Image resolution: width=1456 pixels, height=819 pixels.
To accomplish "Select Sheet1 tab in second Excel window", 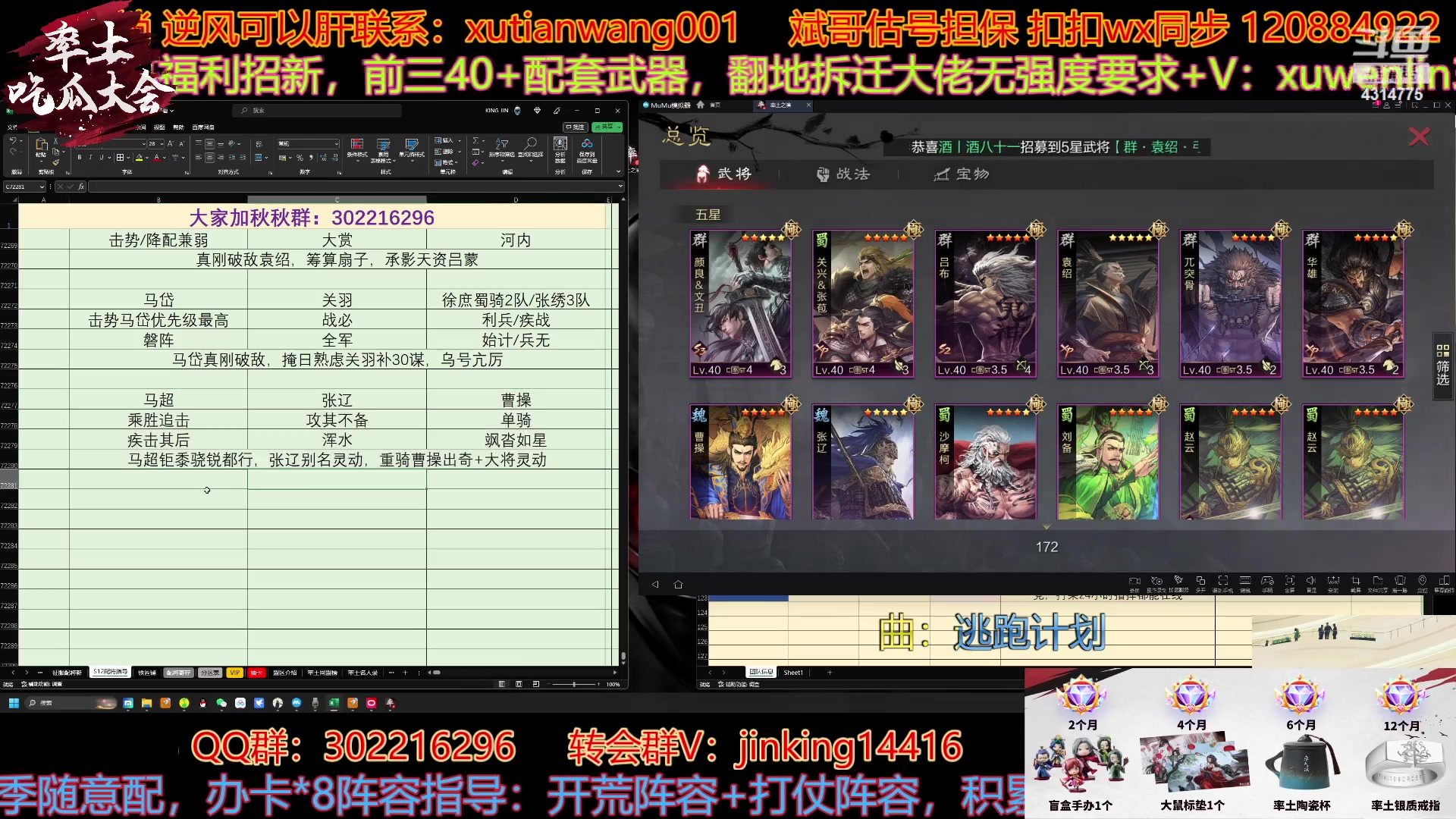I will point(793,673).
